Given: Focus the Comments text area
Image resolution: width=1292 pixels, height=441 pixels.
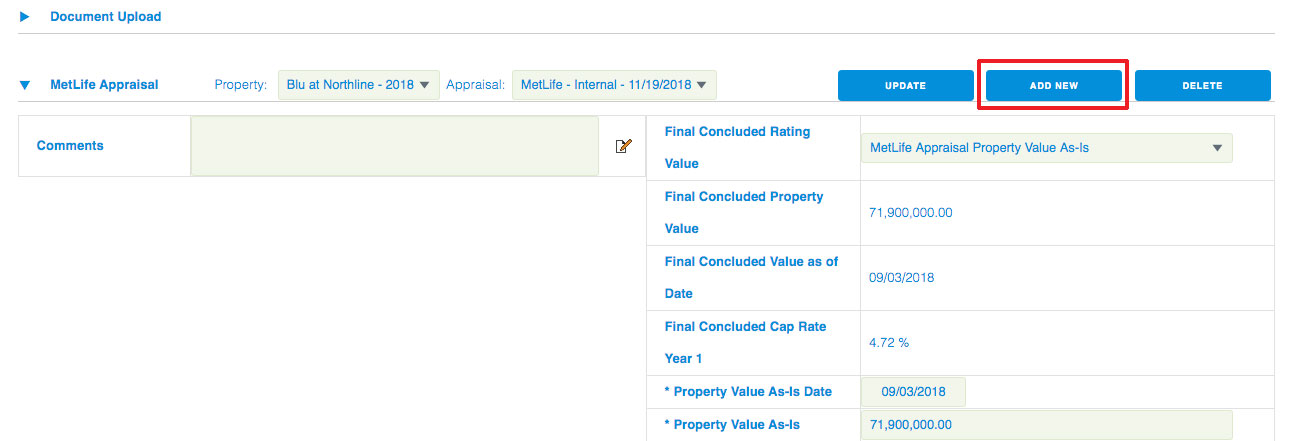Looking at the screenshot, I should 394,146.
